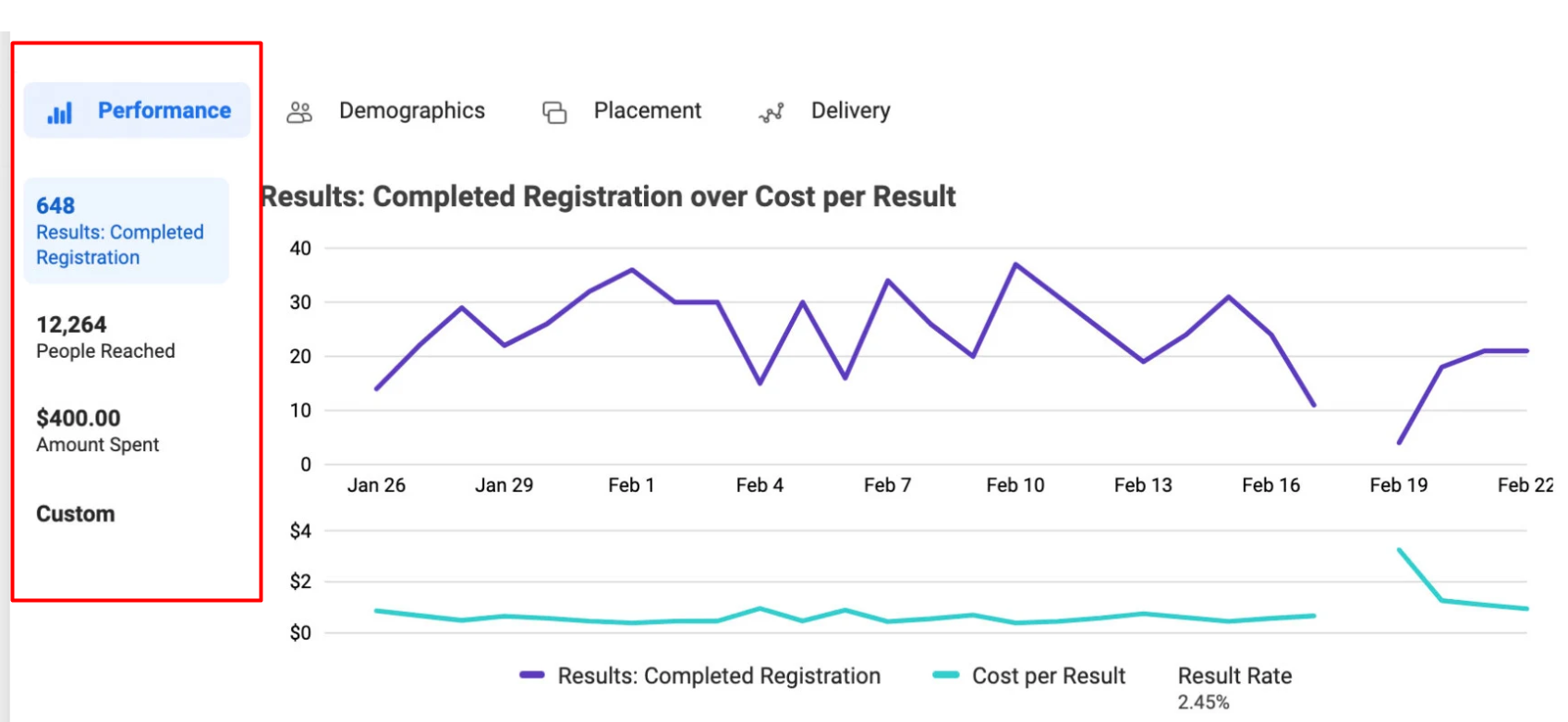
Task: Click the Cost per Result legend label
Action: click(x=1049, y=676)
